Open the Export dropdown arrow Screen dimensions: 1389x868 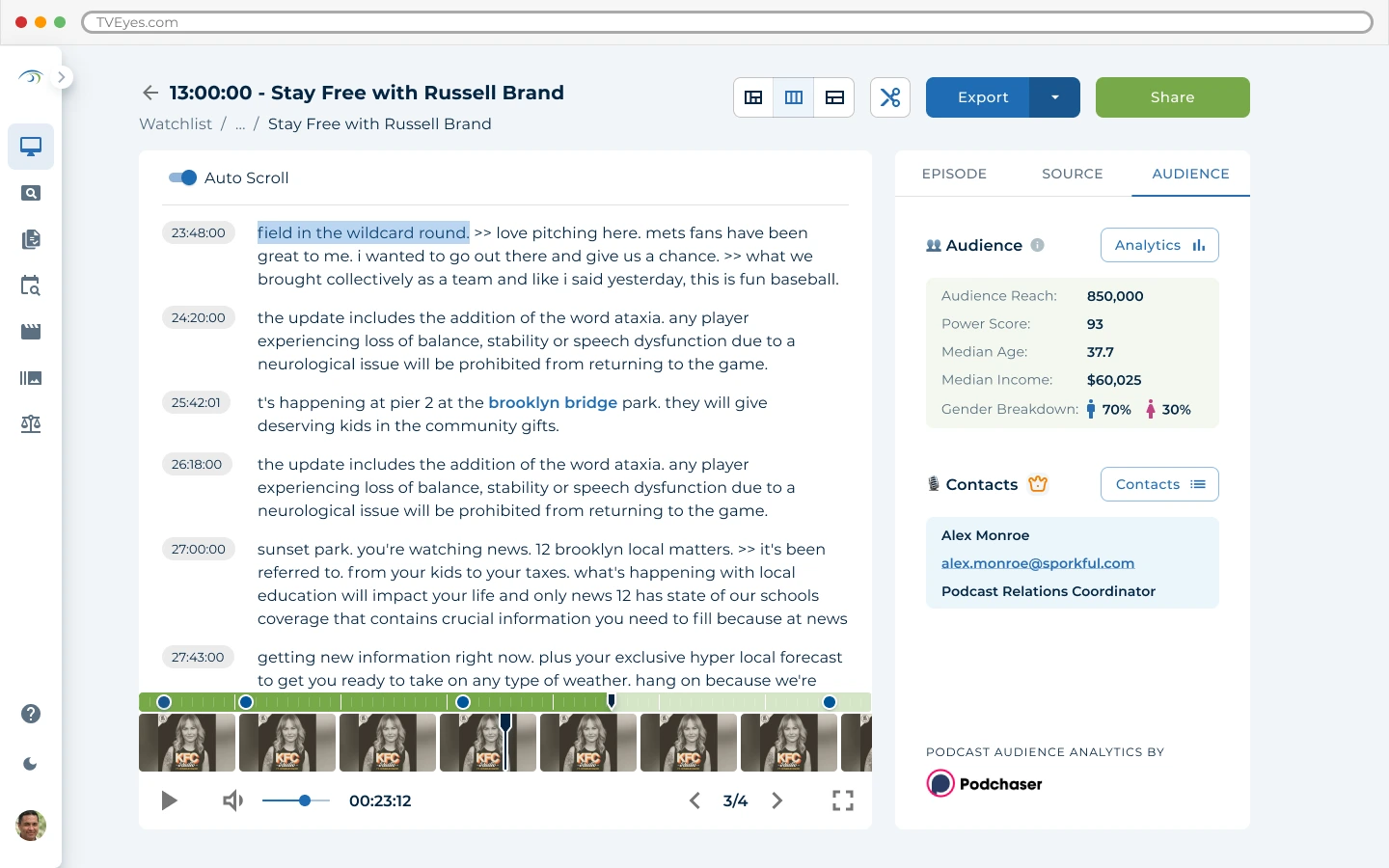(1054, 97)
